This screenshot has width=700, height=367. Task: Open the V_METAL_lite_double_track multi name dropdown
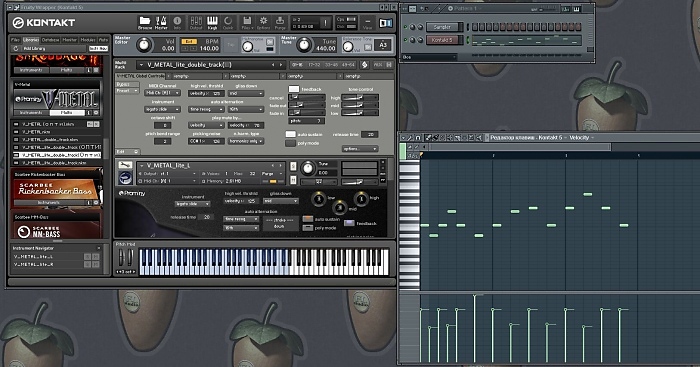pyautogui.click(x=211, y=65)
